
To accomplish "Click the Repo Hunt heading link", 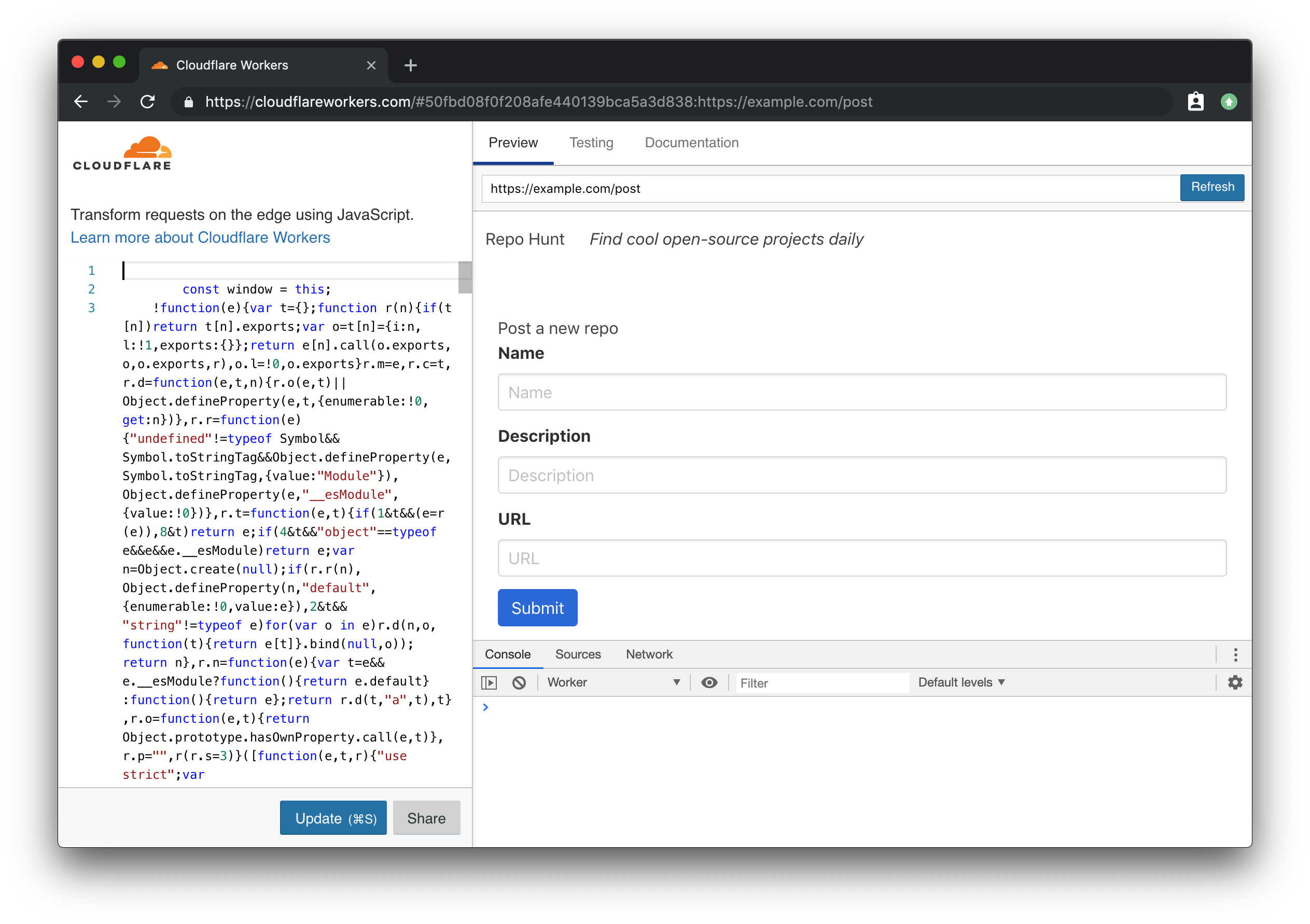I will tap(524, 239).
